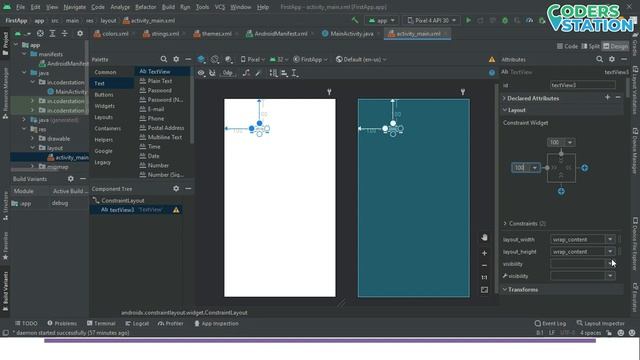This screenshot has height=360, width=640.
Task: Open the Pixel 4 API 30 device dropdown
Action: pos(431,20)
